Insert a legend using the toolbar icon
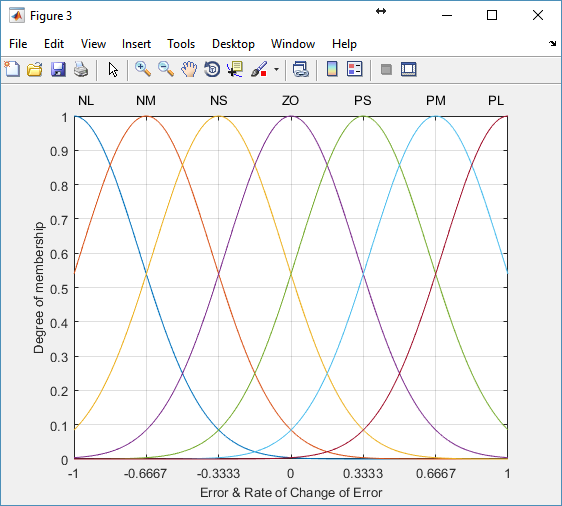This screenshot has width=562, height=506. point(355,69)
